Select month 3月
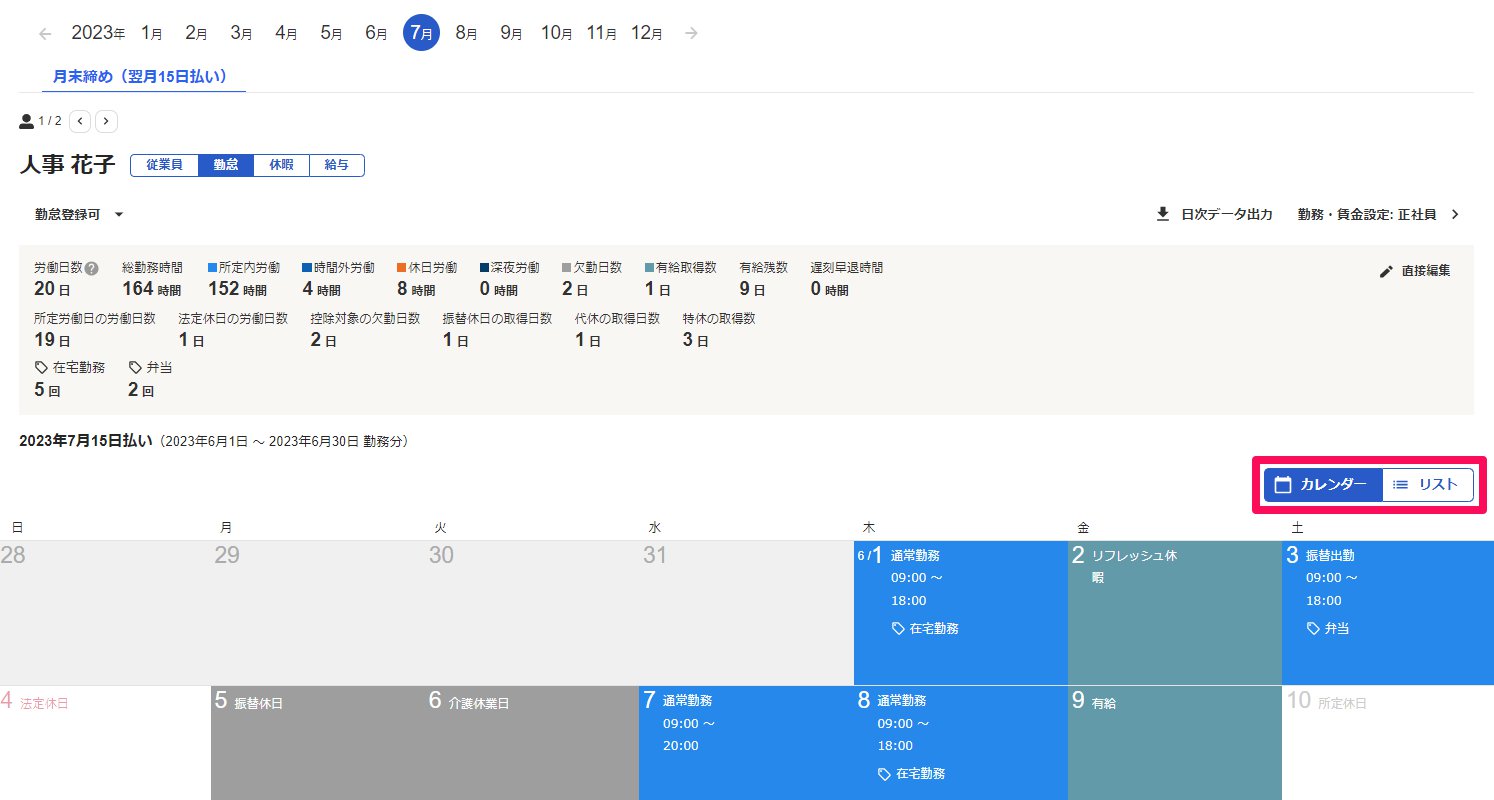This screenshot has width=1494, height=800. pos(241,33)
